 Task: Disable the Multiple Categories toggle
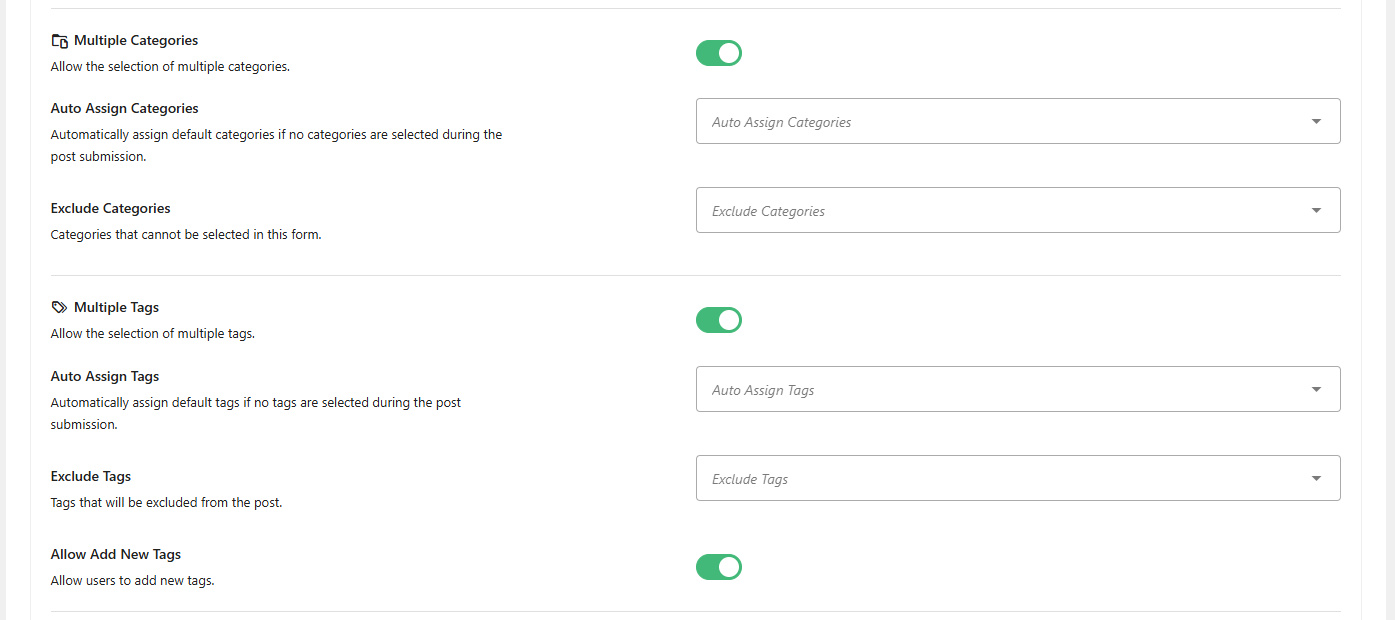(719, 53)
